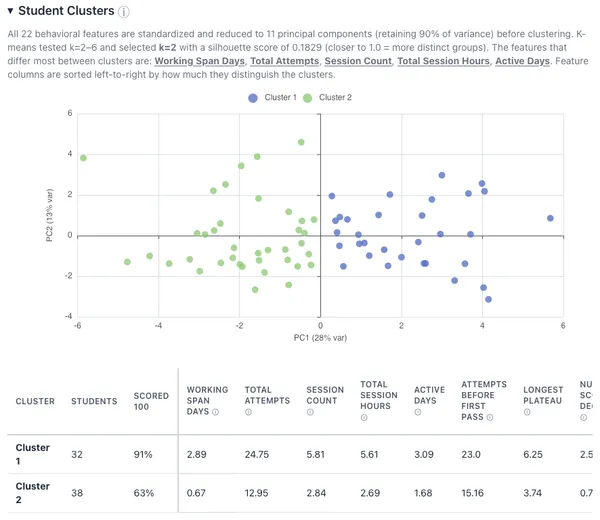Click info icon under Longest Plateau header
Screen dimensions: 600x520
point(527,412)
